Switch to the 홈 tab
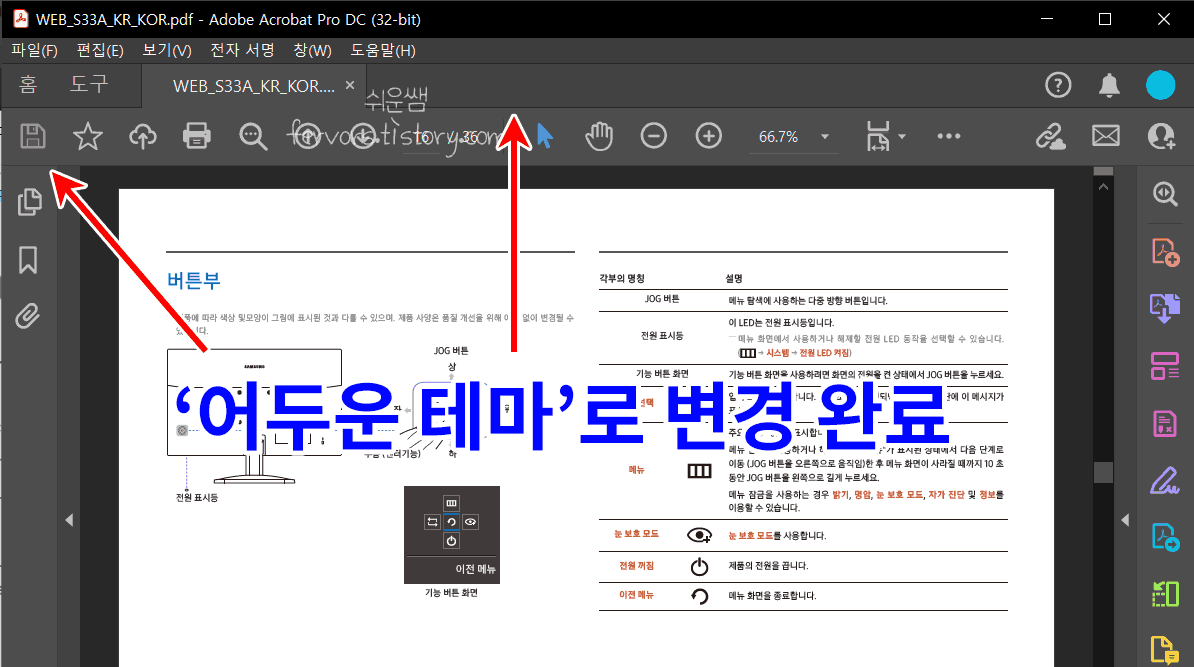1194x667 pixels. pyautogui.click(x=27, y=85)
